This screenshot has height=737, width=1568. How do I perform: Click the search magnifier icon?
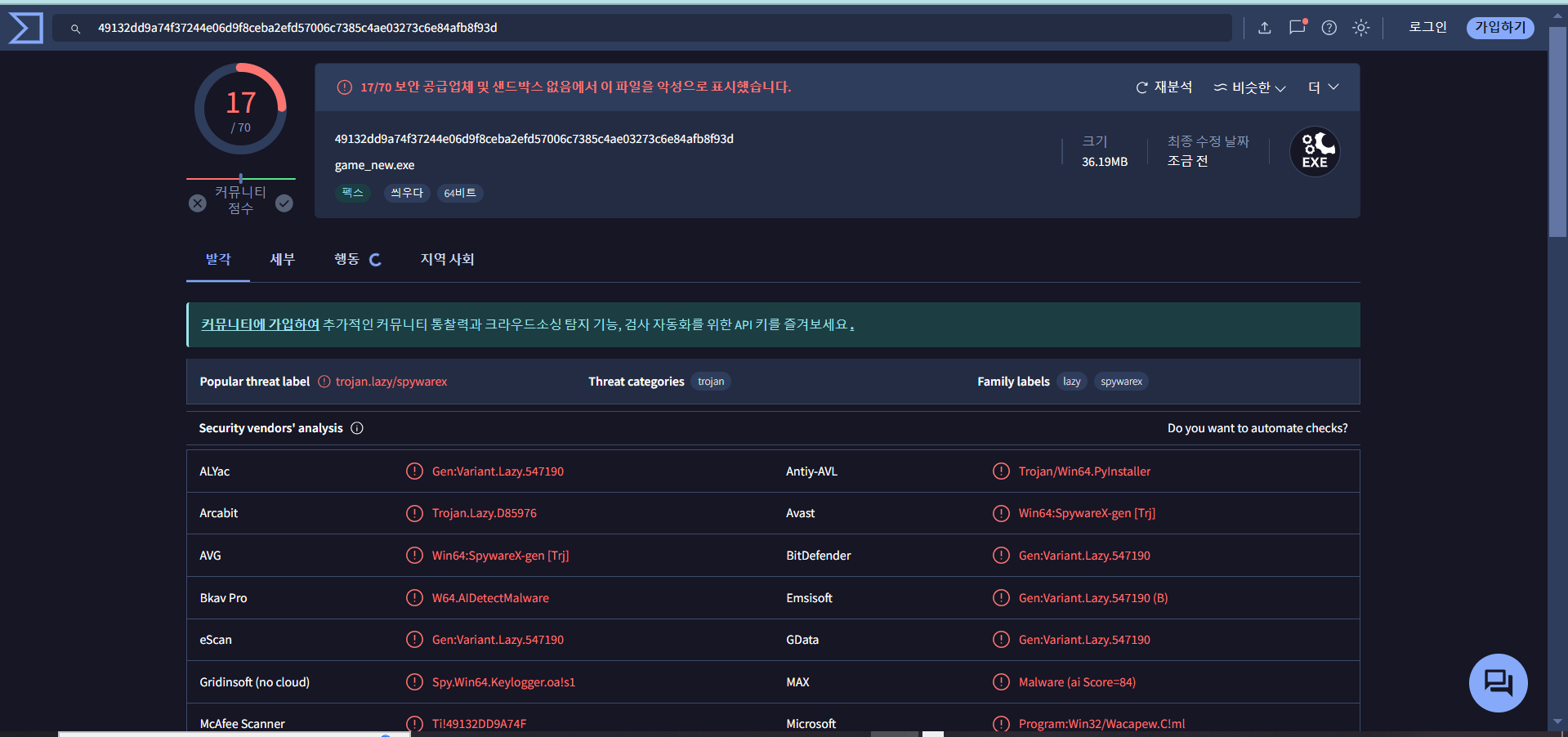(75, 29)
